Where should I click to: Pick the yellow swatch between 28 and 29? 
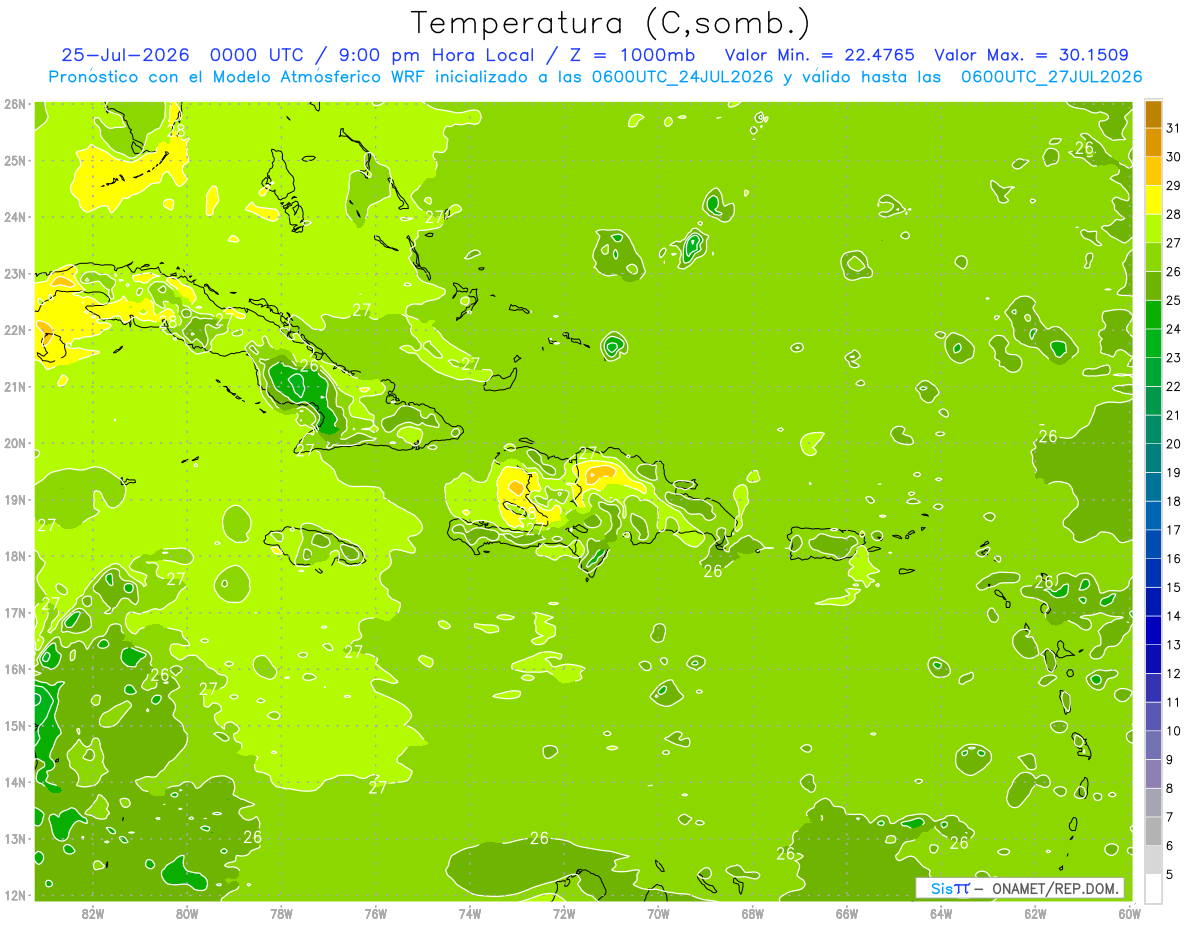tap(1153, 200)
